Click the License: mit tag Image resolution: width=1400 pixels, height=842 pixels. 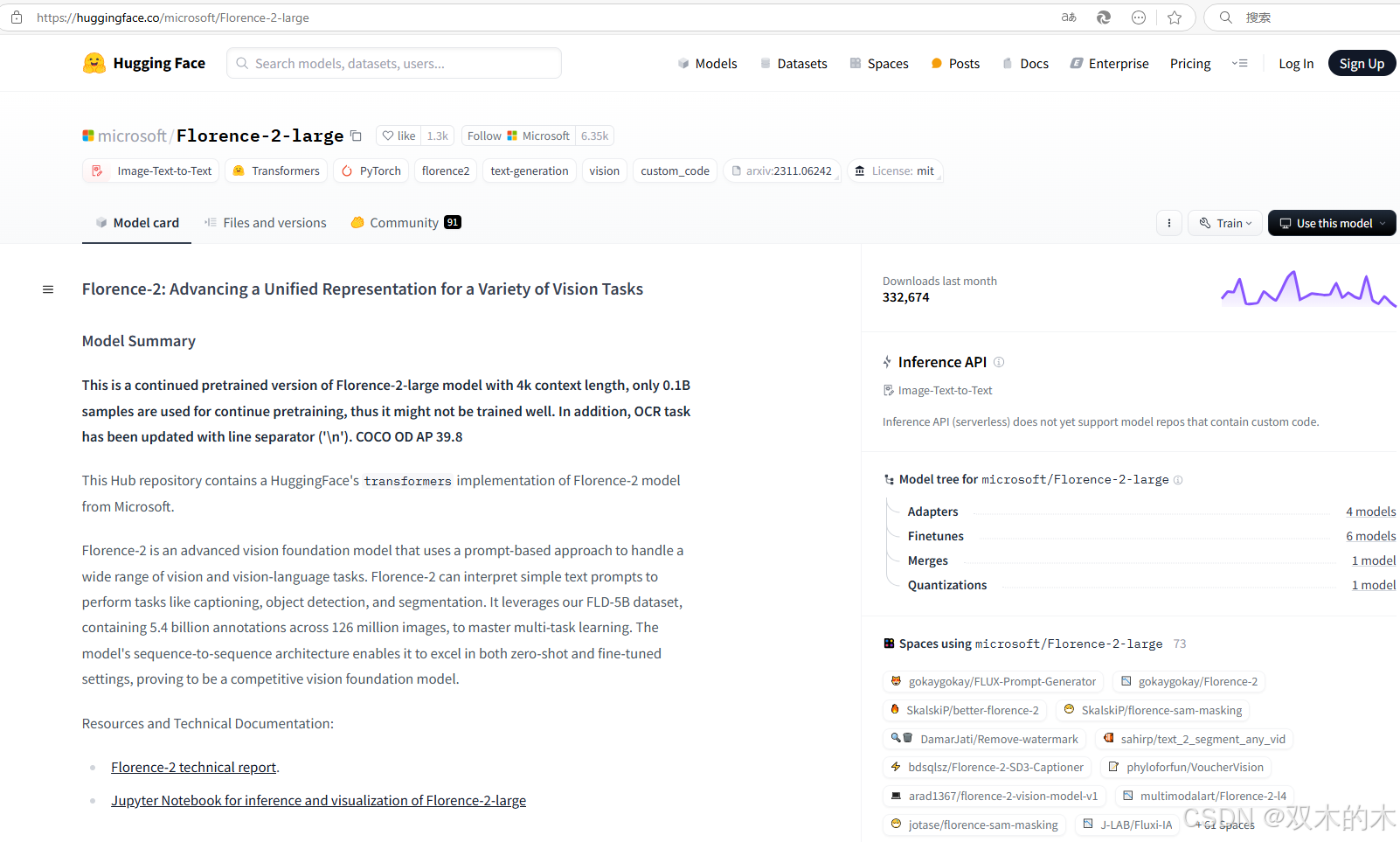tap(895, 170)
